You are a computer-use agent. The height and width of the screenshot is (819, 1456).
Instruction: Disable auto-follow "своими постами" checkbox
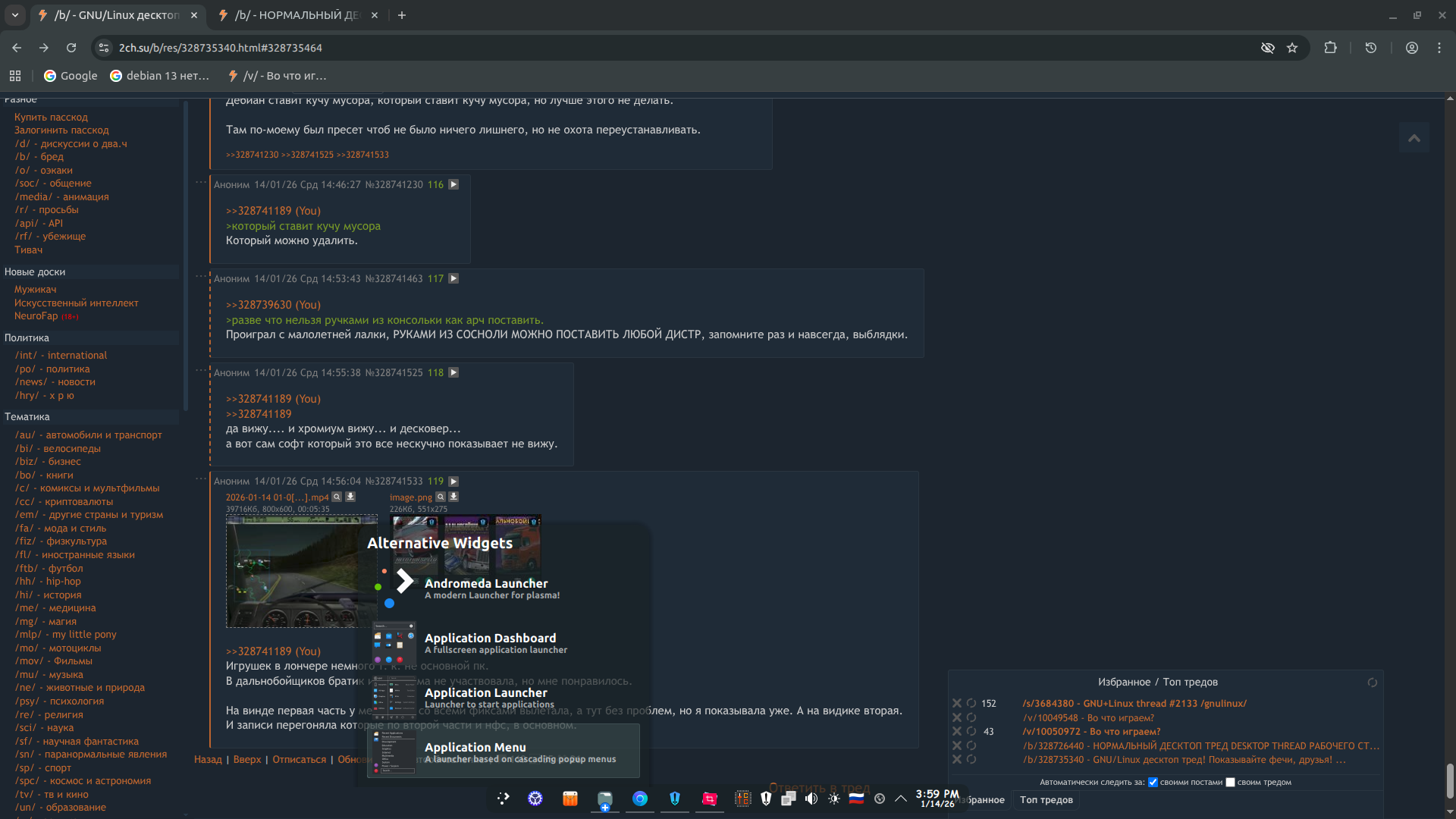pos(1153,783)
